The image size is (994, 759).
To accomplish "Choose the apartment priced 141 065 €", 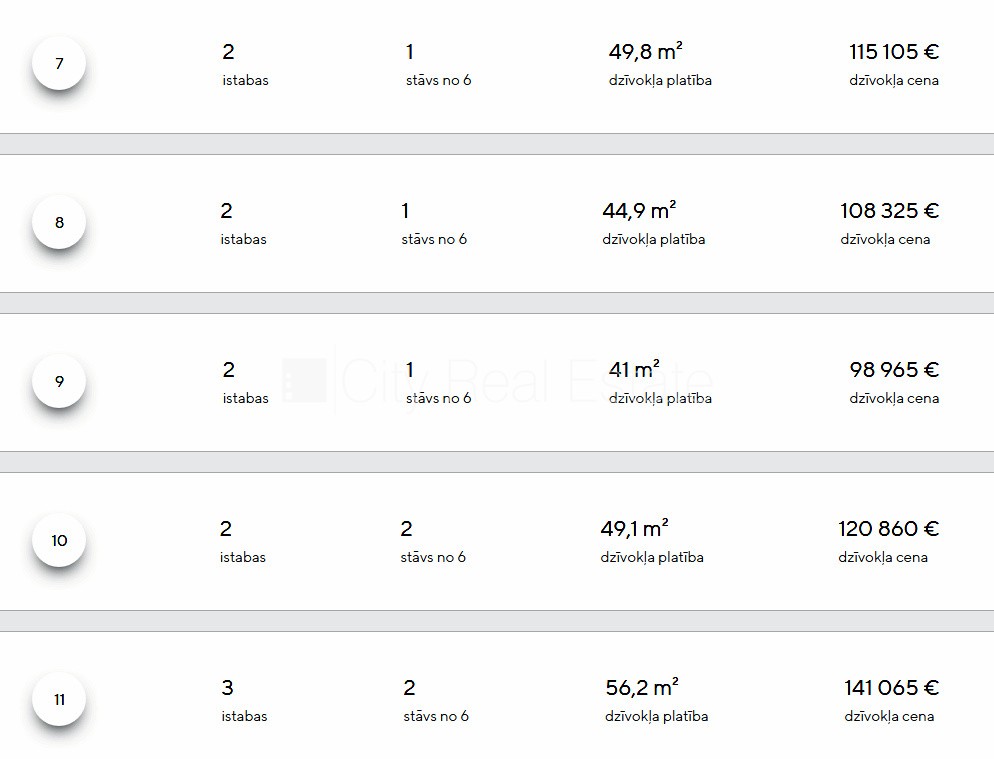I will (x=891, y=688).
